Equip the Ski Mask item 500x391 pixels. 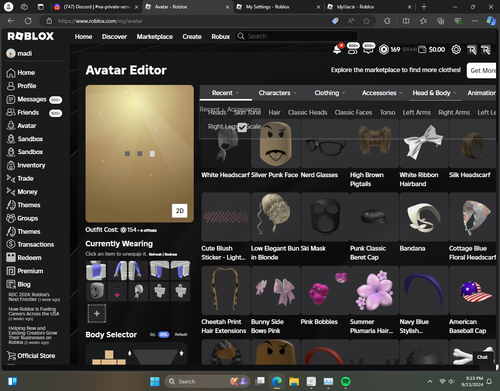pyautogui.click(x=325, y=217)
